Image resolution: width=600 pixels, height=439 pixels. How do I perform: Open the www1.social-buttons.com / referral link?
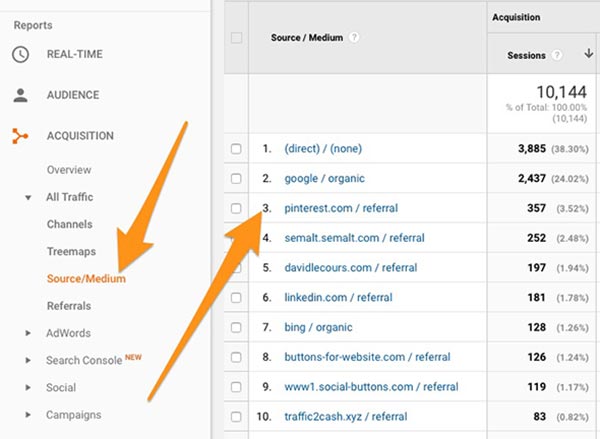coord(371,387)
